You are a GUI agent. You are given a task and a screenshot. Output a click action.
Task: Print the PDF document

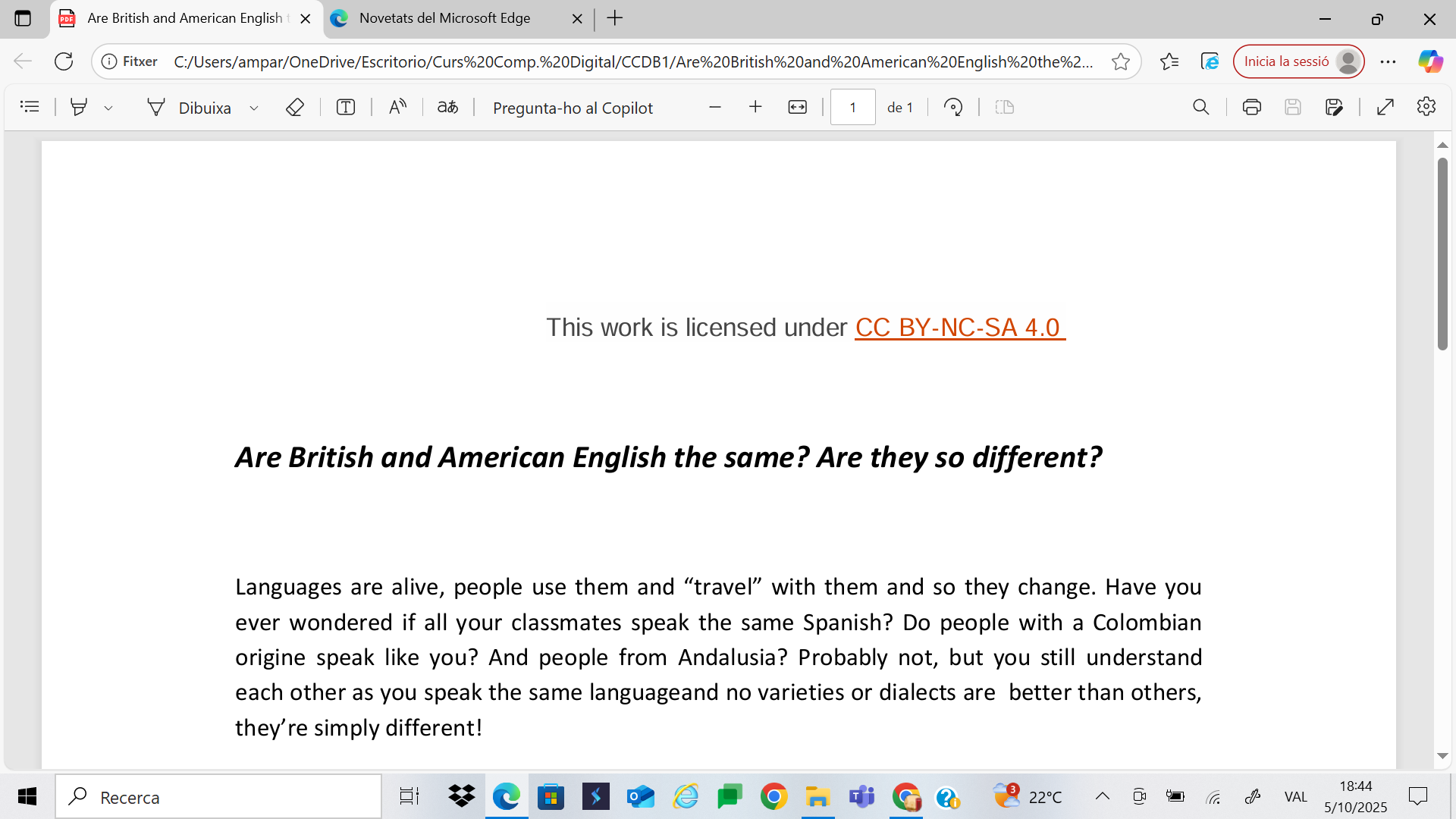1251,107
